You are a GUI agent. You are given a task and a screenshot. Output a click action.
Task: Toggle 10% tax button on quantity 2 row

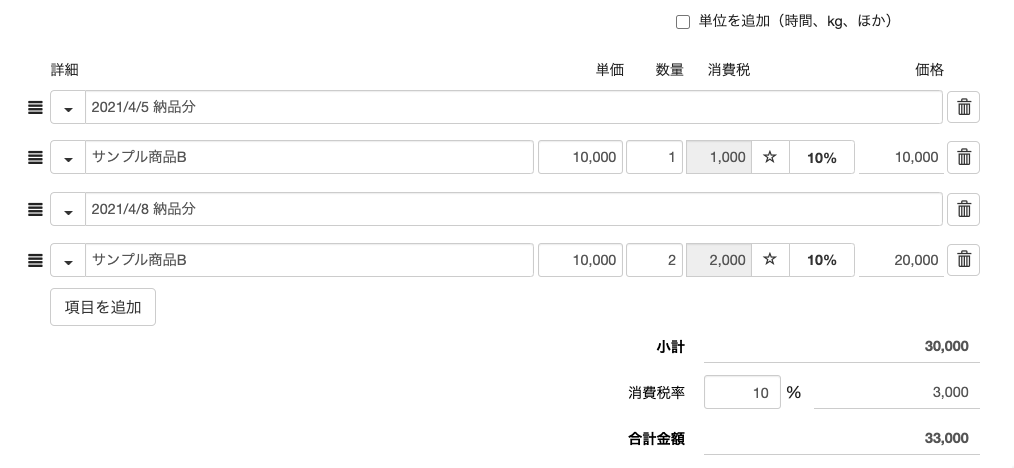pos(822,260)
